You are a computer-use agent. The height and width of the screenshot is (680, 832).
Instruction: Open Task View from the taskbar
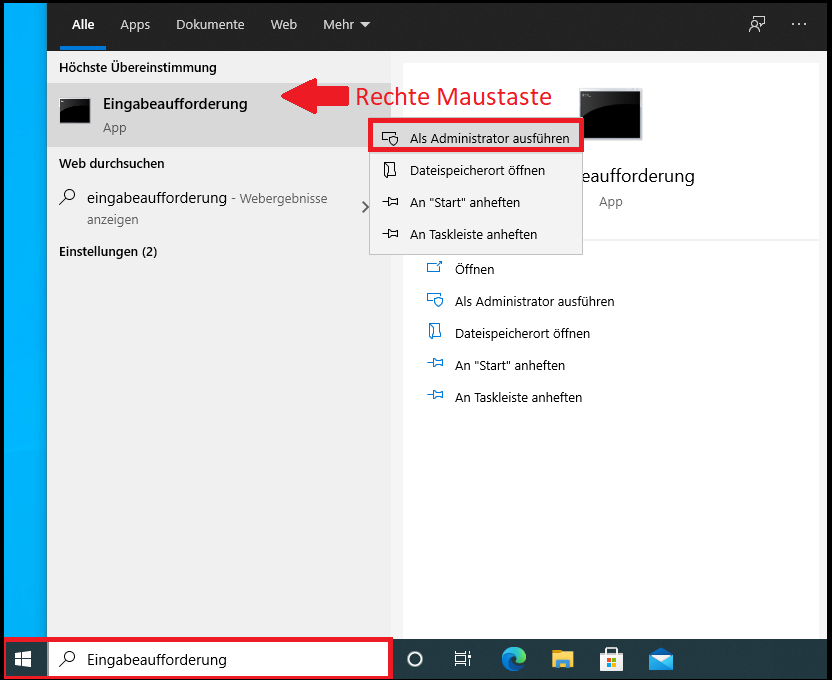(x=462, y=659)
